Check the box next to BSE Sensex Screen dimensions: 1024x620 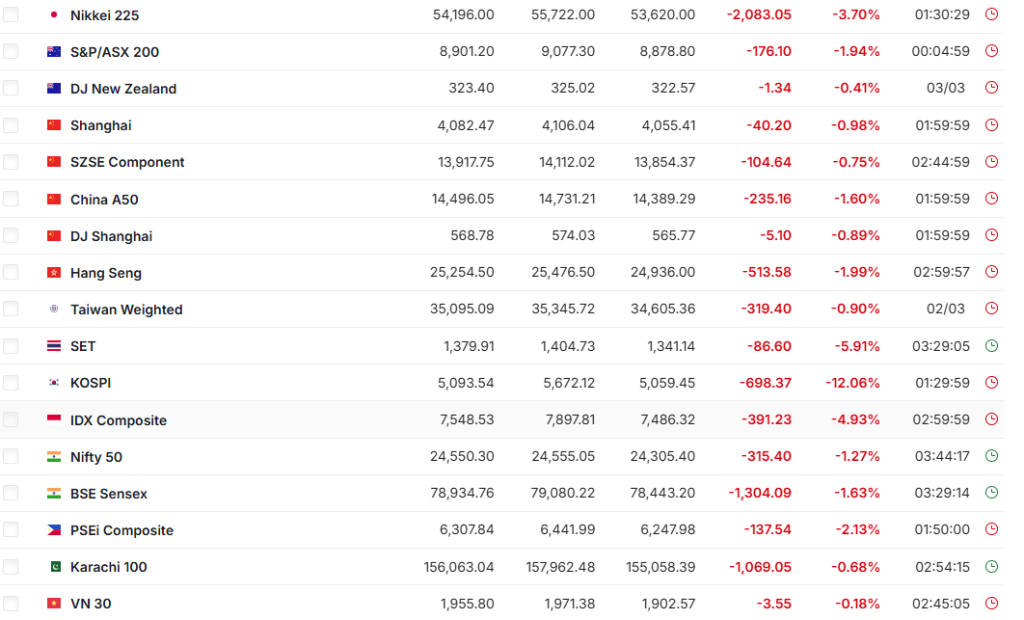tap(11, 493)
